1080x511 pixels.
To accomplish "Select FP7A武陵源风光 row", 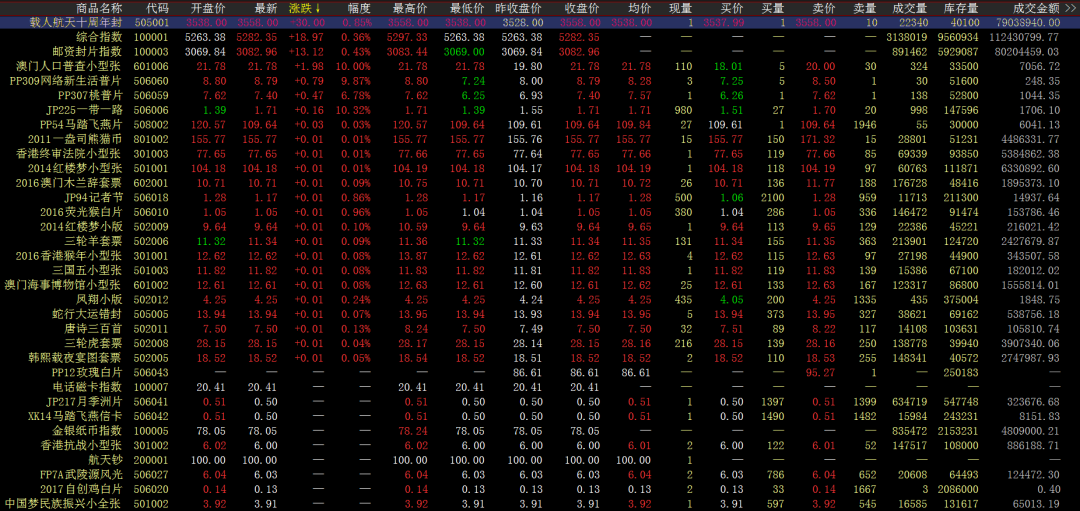I will coord(540,475).
